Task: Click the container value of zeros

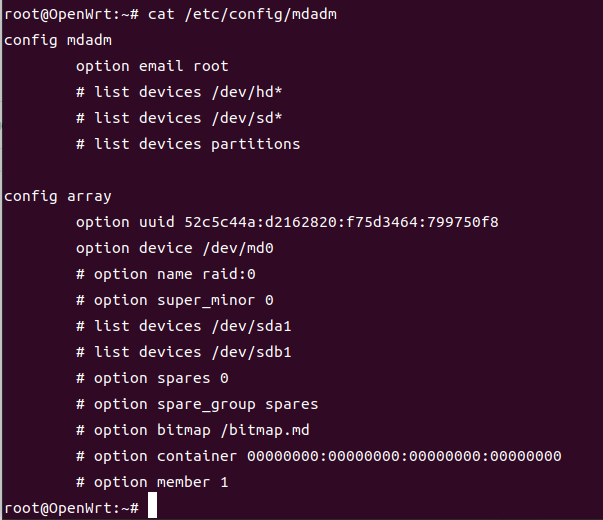Action: pos(404,456)
